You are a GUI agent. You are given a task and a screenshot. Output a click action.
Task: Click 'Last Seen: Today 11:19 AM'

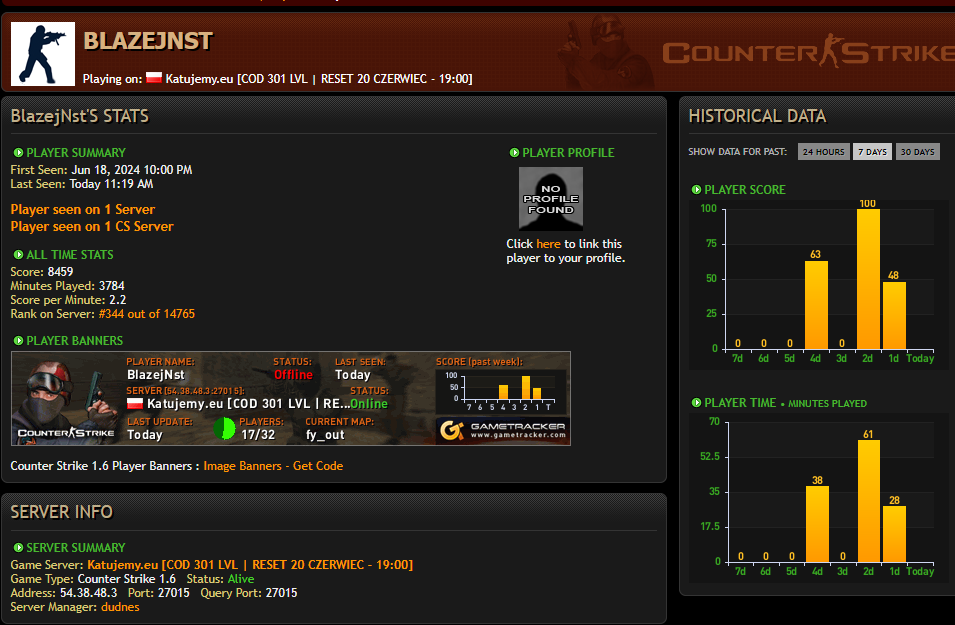[82, 184]
